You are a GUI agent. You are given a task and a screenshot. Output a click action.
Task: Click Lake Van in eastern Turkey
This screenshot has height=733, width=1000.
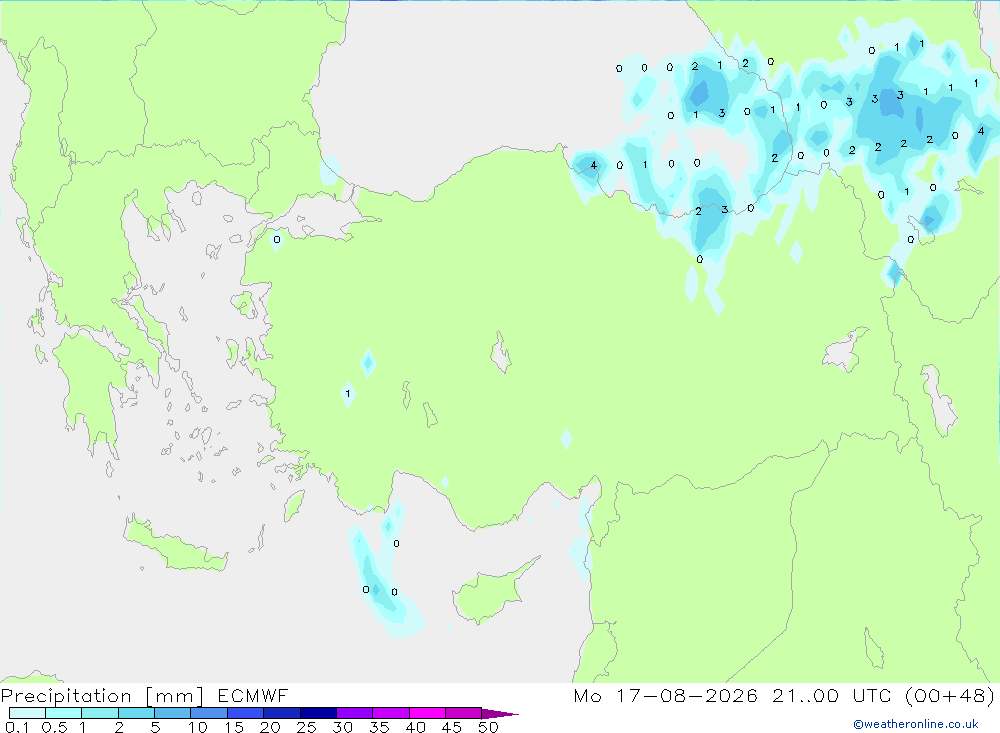845,352
